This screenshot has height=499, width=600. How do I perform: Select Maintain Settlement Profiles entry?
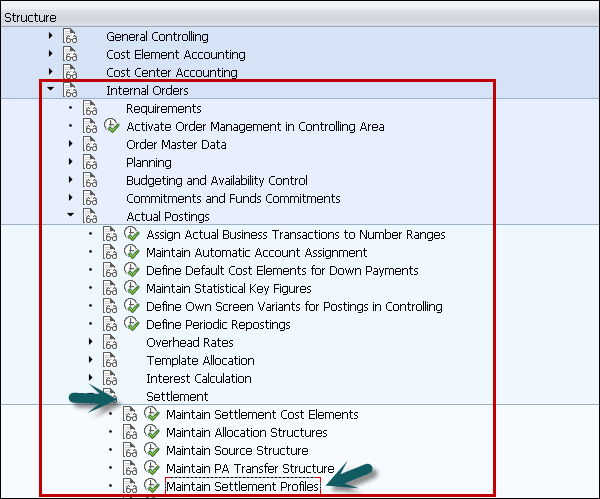[243, 487]
